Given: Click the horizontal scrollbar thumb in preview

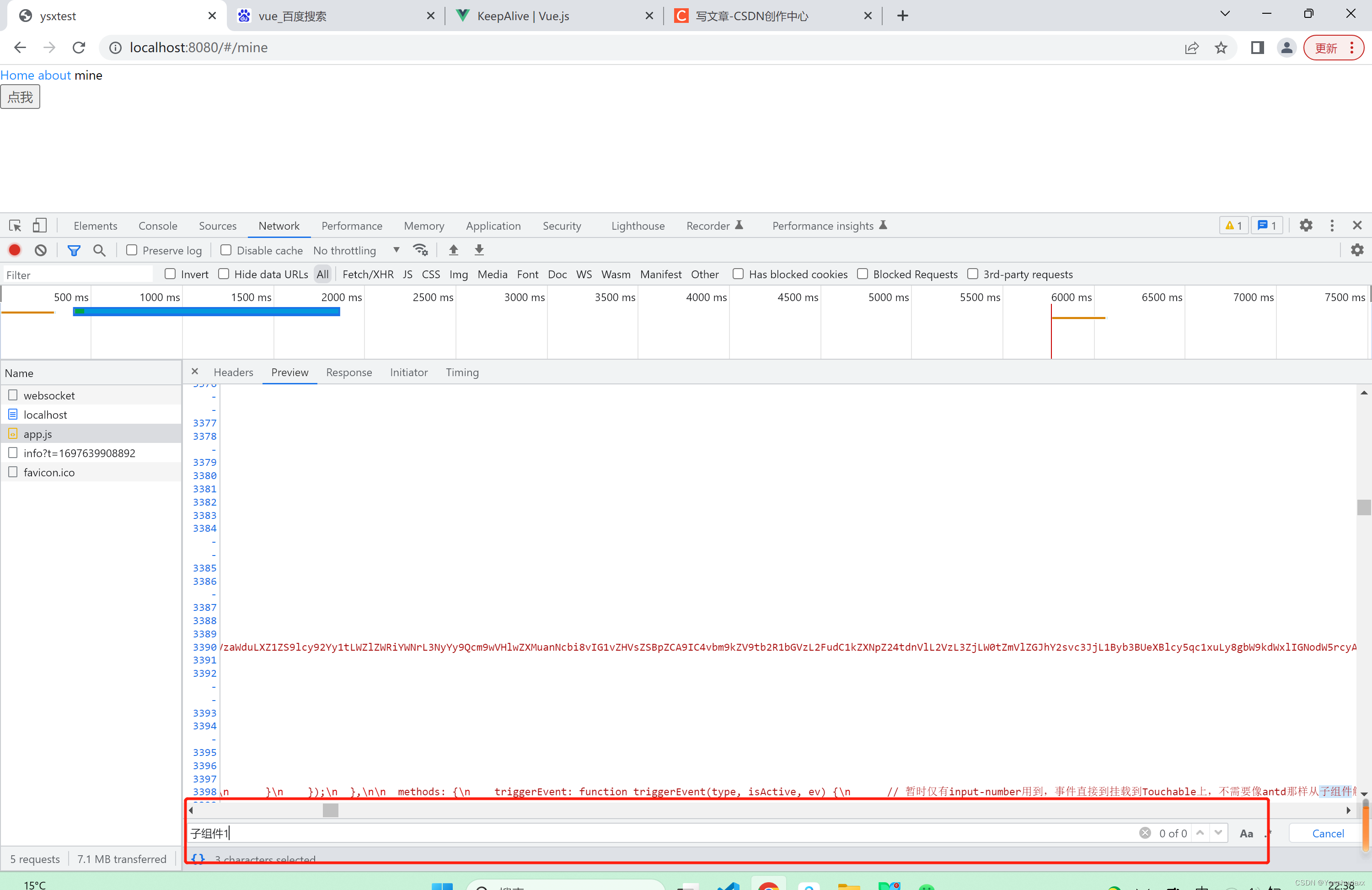Looking at the screenshot, I should pos(330,810).
